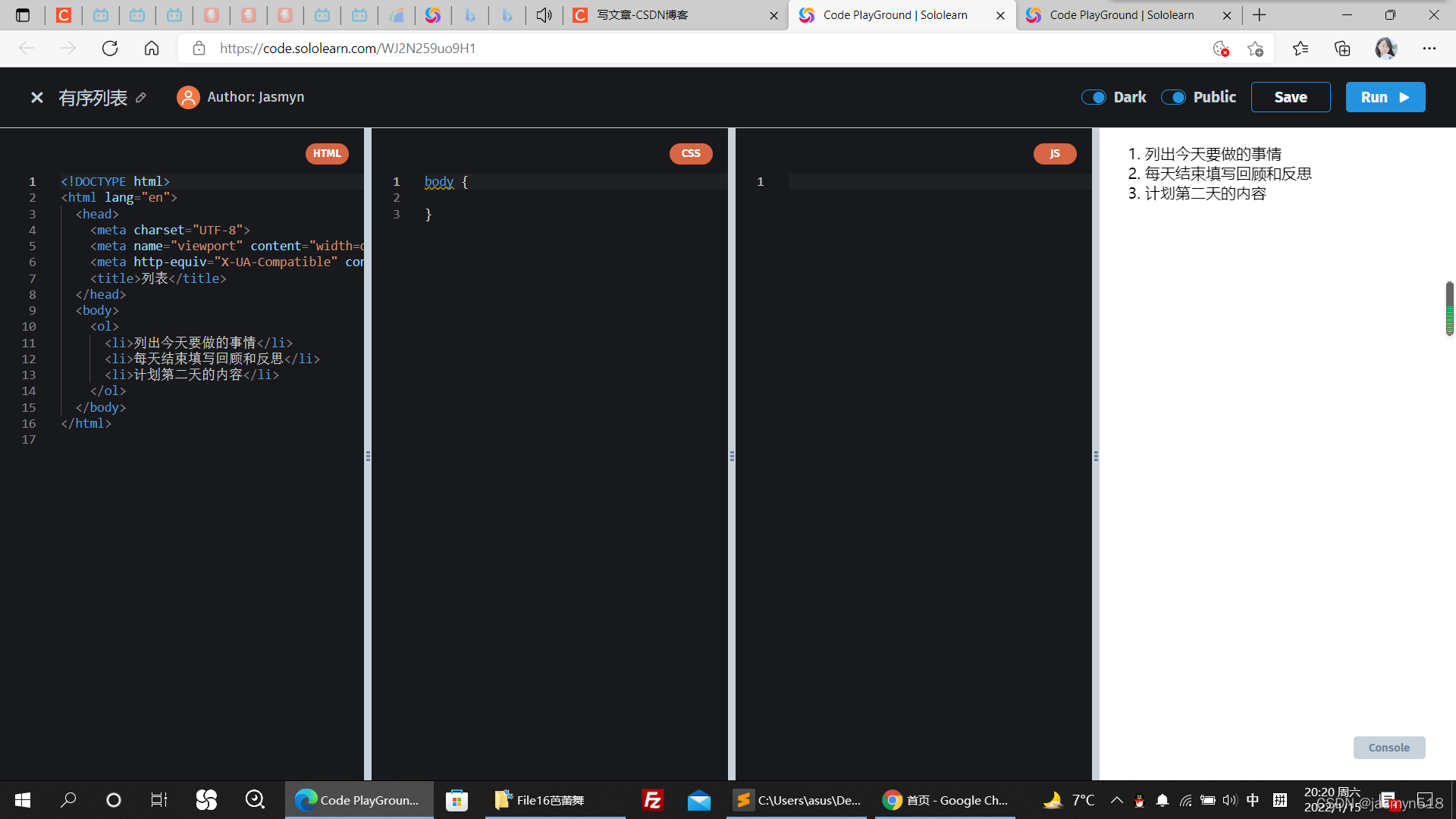Screen dimensions: 1456x819
Task: Close the 写文章-CSDN博客 tab
Action: pos(773,15)
